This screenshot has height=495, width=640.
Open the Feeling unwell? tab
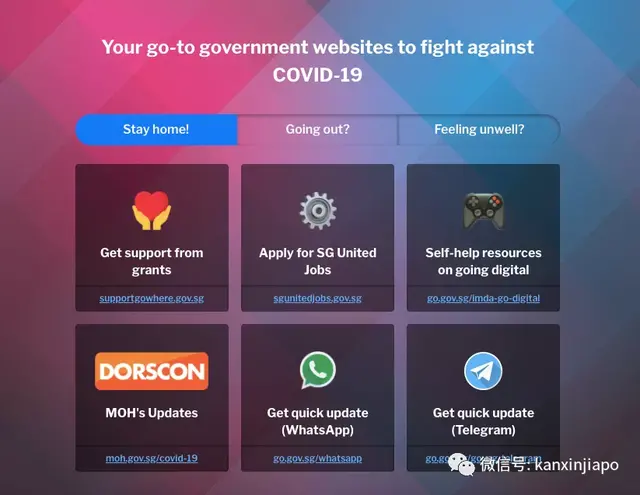[479, 129]
